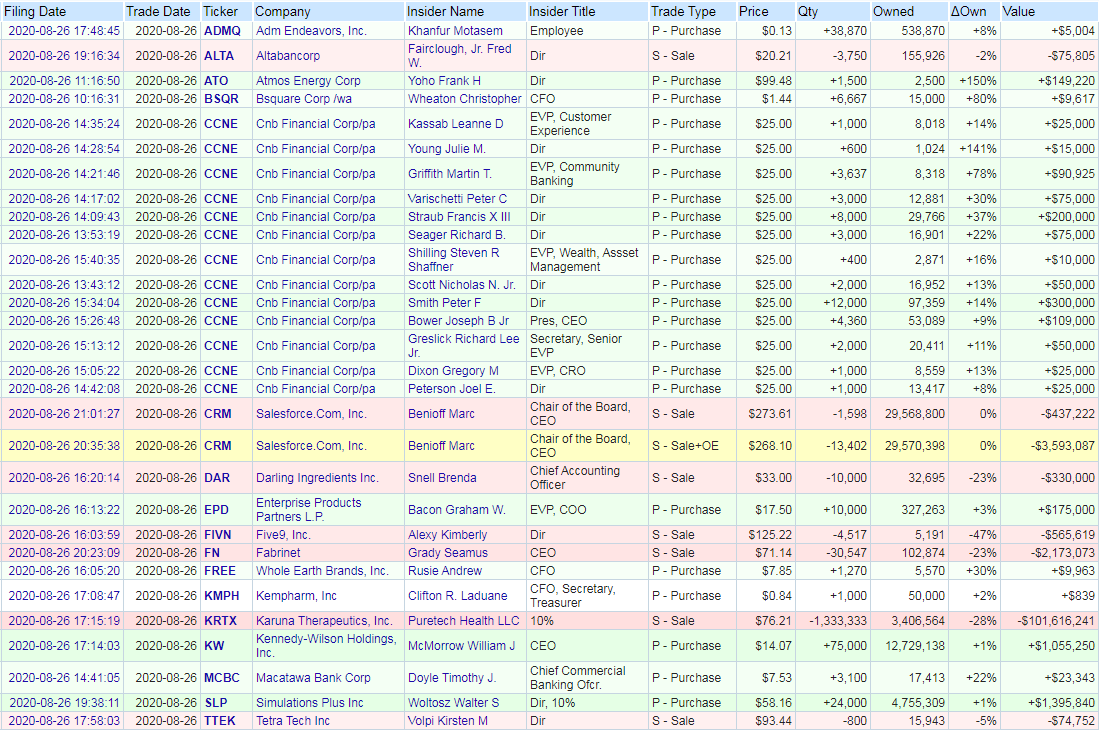Open Darling Ingredients Inc. company link

pos(317,478)
